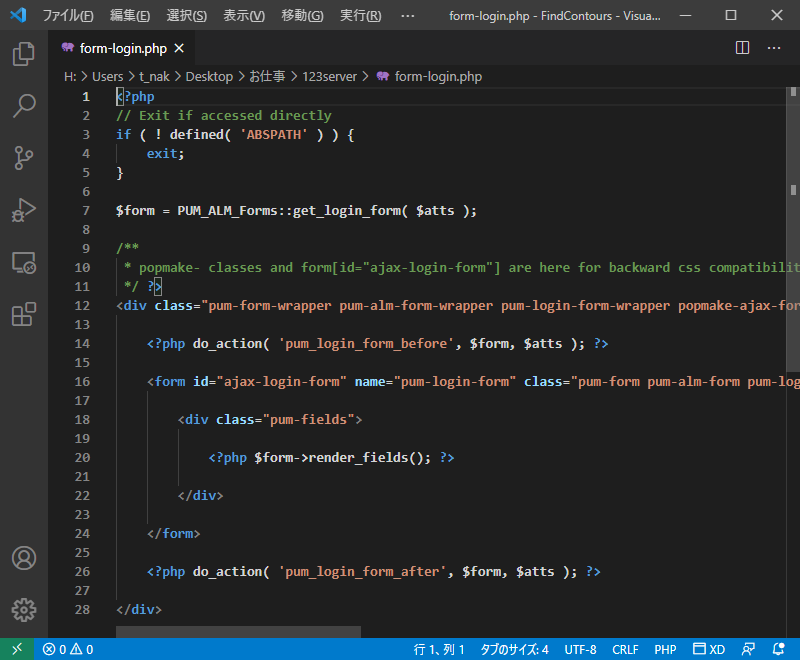Open the 移動(G) menu
The width and height of the screenshot is (800, 660).
click(302, 15)
